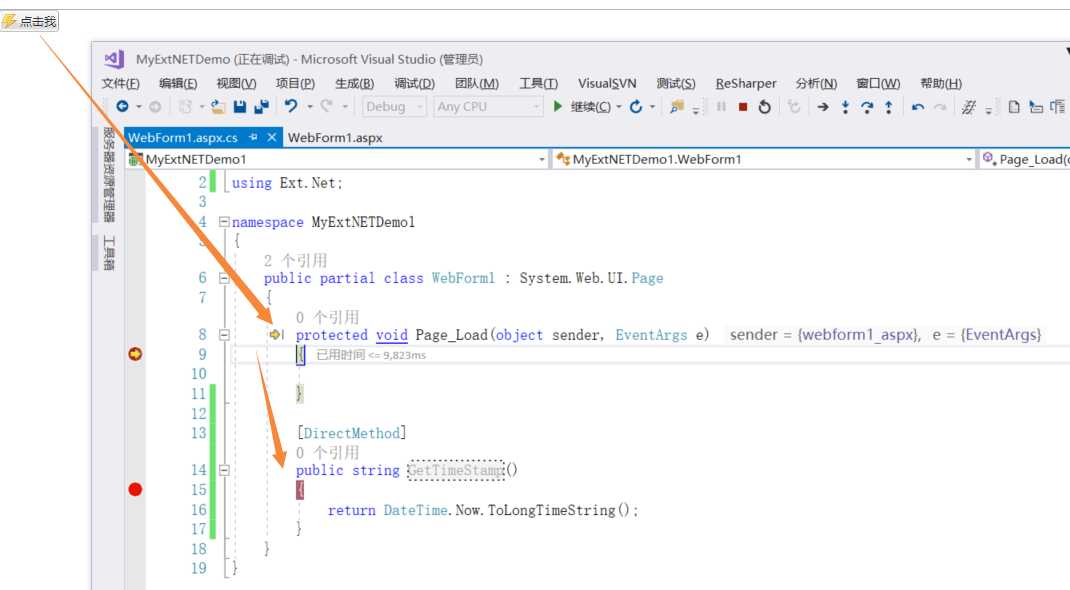
Task: Click the browser refresh icon after 继续
Action: 636,106
